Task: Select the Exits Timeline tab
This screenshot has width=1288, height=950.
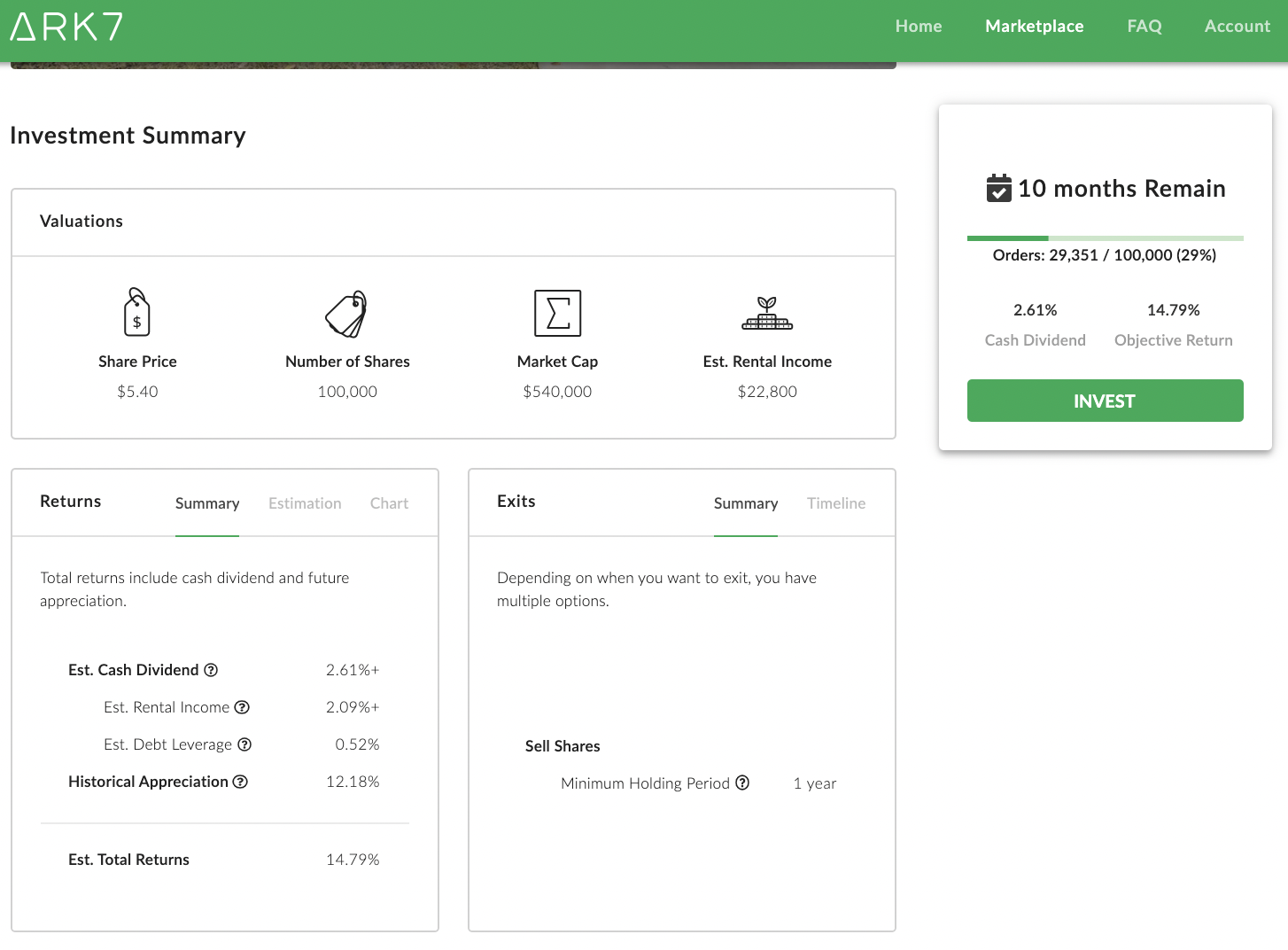Action: coord(835,503)
